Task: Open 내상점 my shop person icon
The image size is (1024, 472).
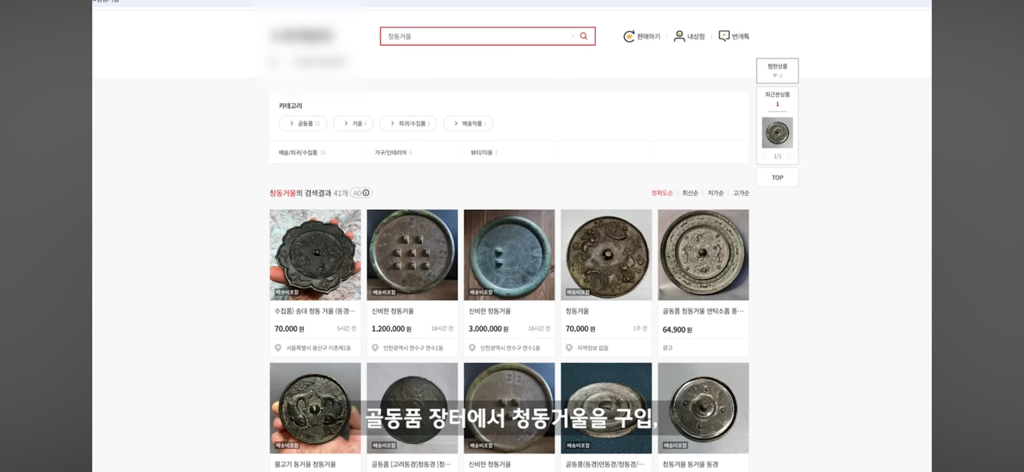Action: point(679,37)
